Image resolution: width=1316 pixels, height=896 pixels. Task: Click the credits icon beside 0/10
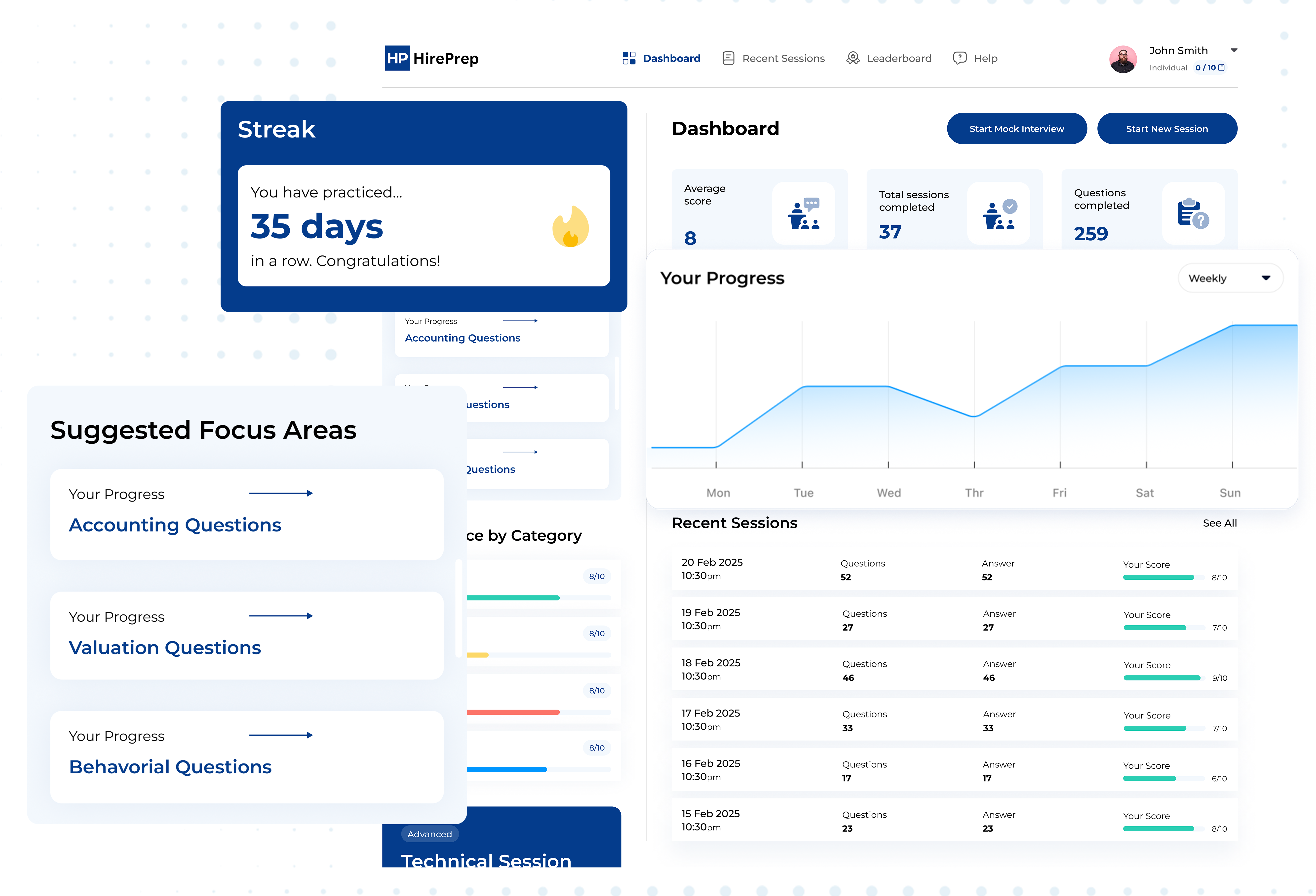click(1221, 68)
